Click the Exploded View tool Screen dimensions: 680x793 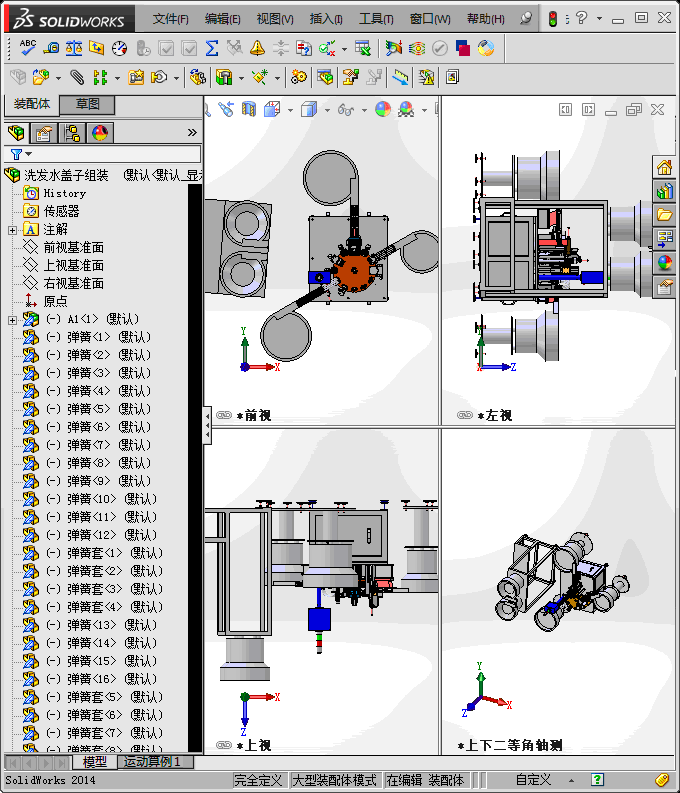tap(351, 77)
